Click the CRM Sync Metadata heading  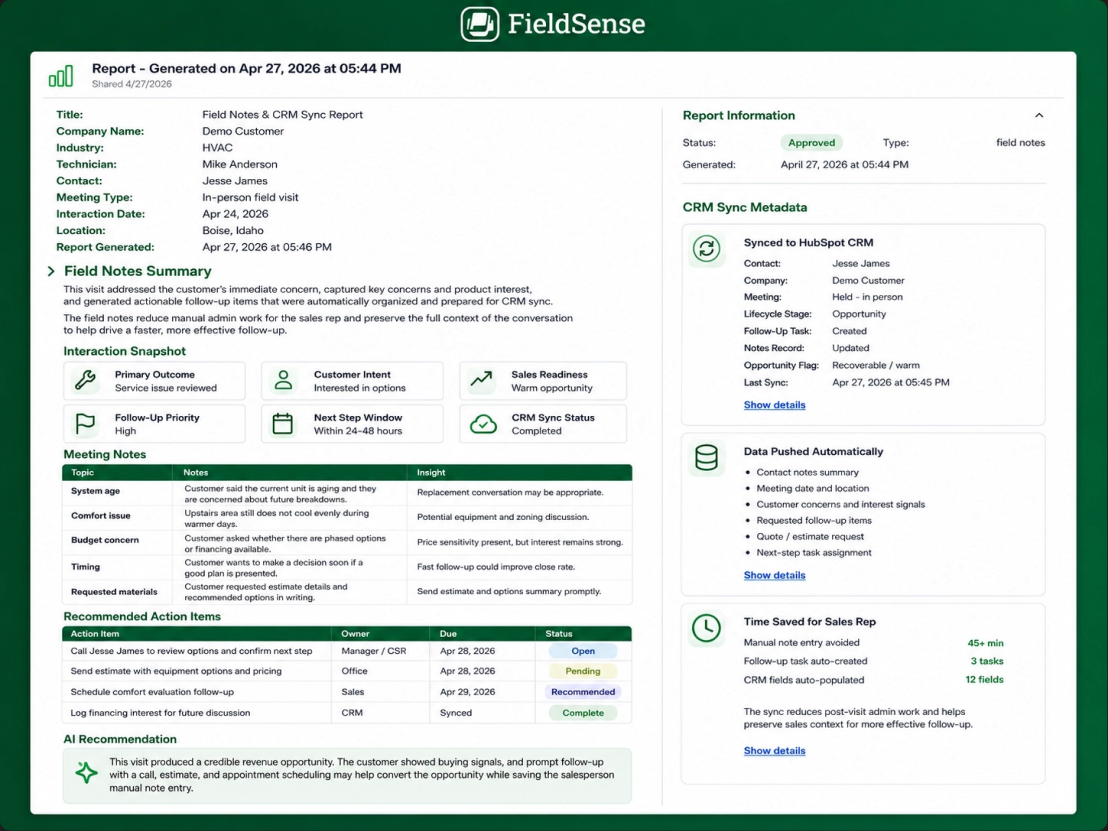click(x=745, y=207)
